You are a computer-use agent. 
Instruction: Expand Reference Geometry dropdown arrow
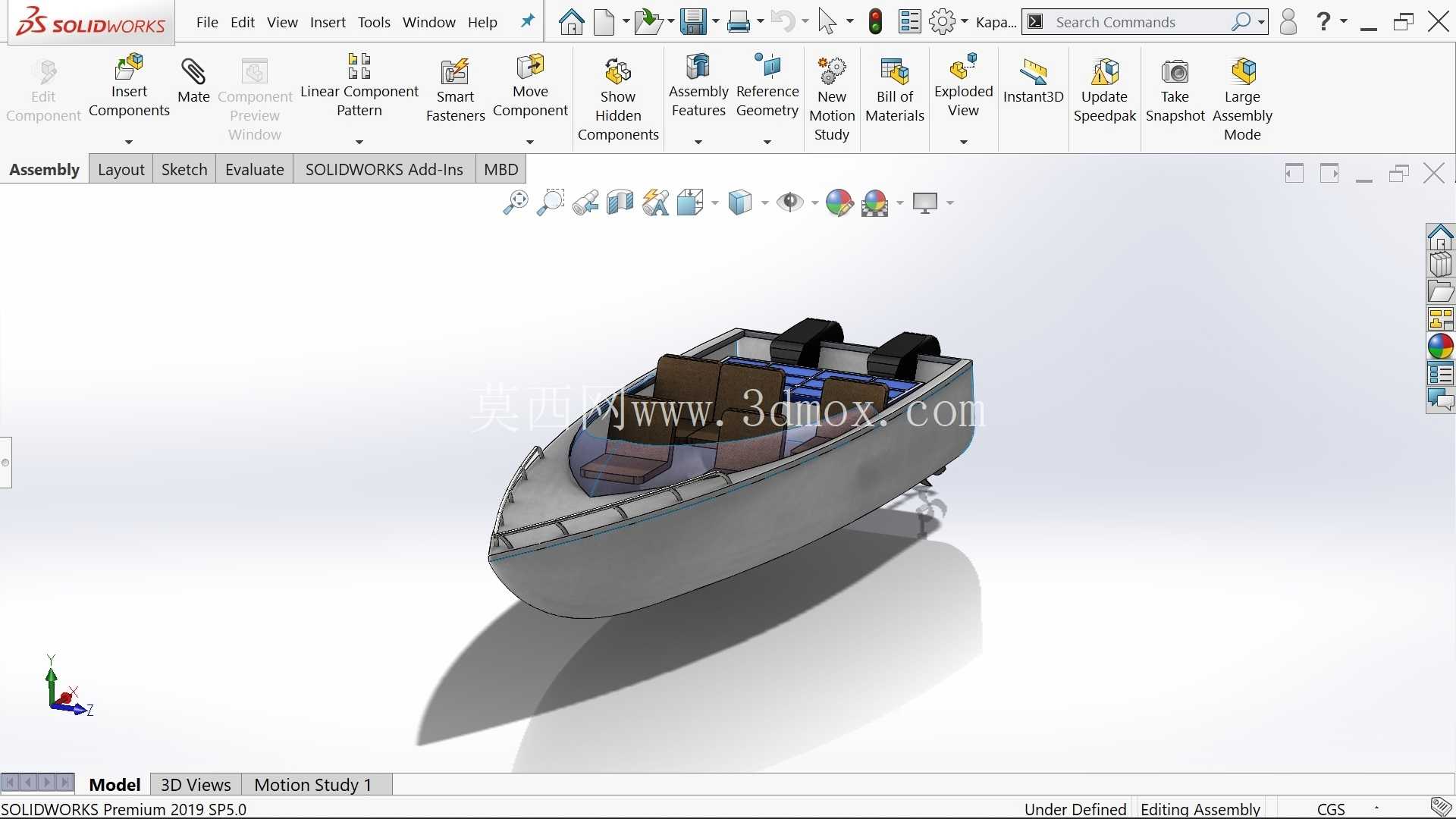click(x=767, y=142)
